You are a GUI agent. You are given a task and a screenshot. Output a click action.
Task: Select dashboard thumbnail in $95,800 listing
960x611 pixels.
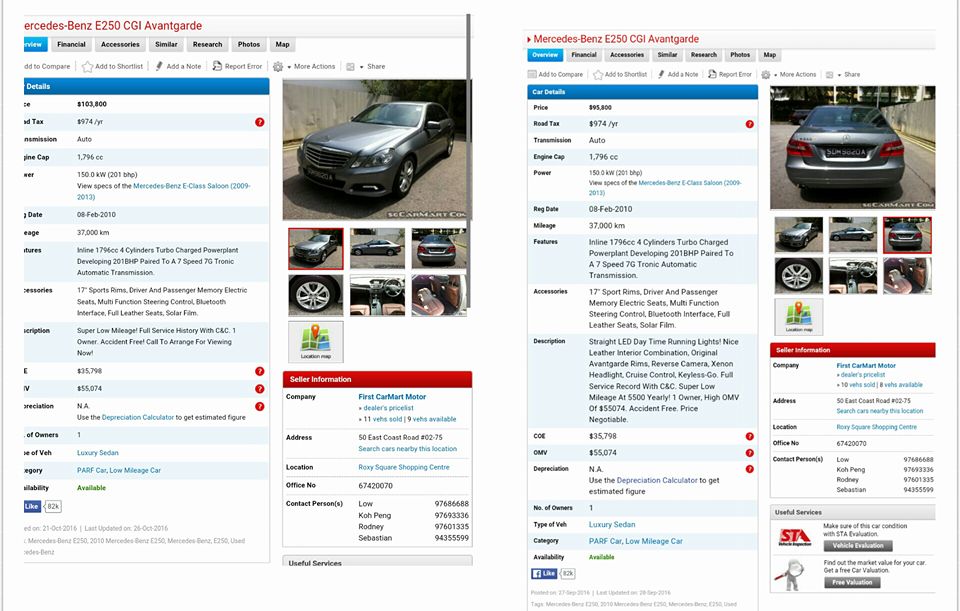pyautogui.click(x=853, y=276)
